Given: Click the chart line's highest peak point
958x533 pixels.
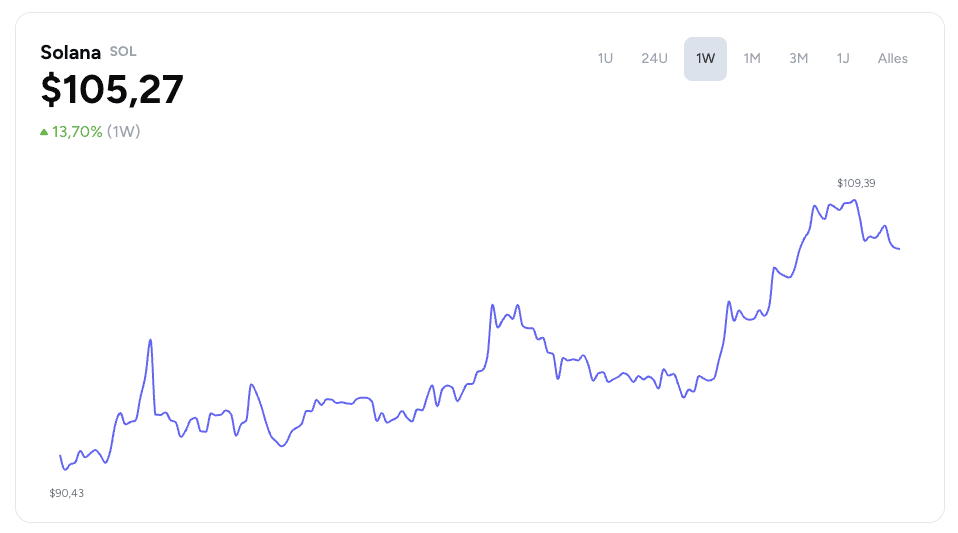Looking at the screenshot, I should coord(855,200).
